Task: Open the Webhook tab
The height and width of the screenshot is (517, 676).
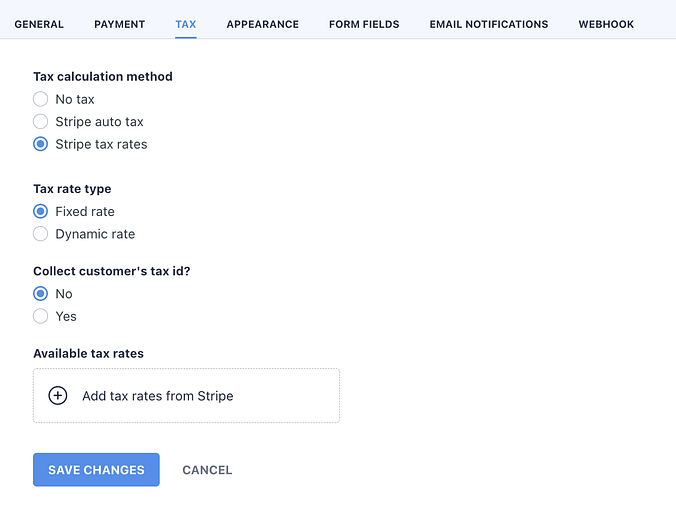Action: click(x=606, y=24)
